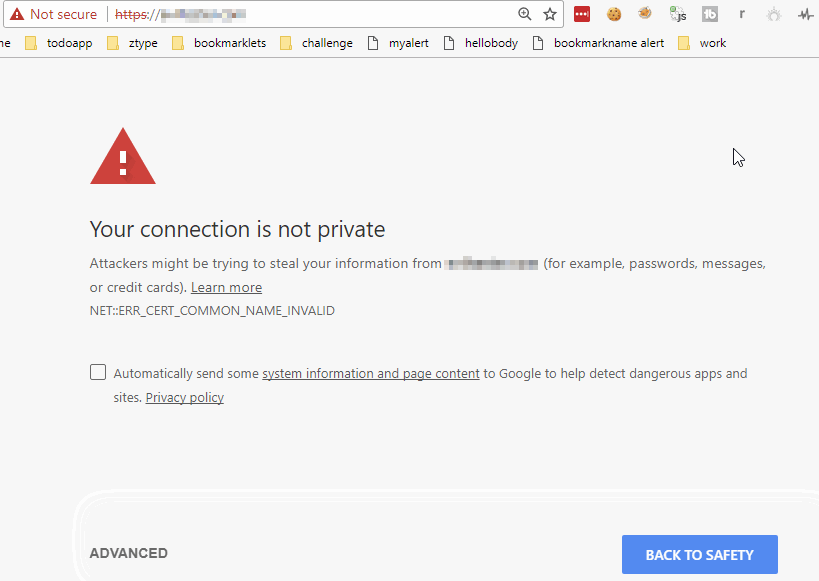Open the 'ztype' bookmarks folder
The width and height of the screenshot is (819, 581).
pos(142,43)
